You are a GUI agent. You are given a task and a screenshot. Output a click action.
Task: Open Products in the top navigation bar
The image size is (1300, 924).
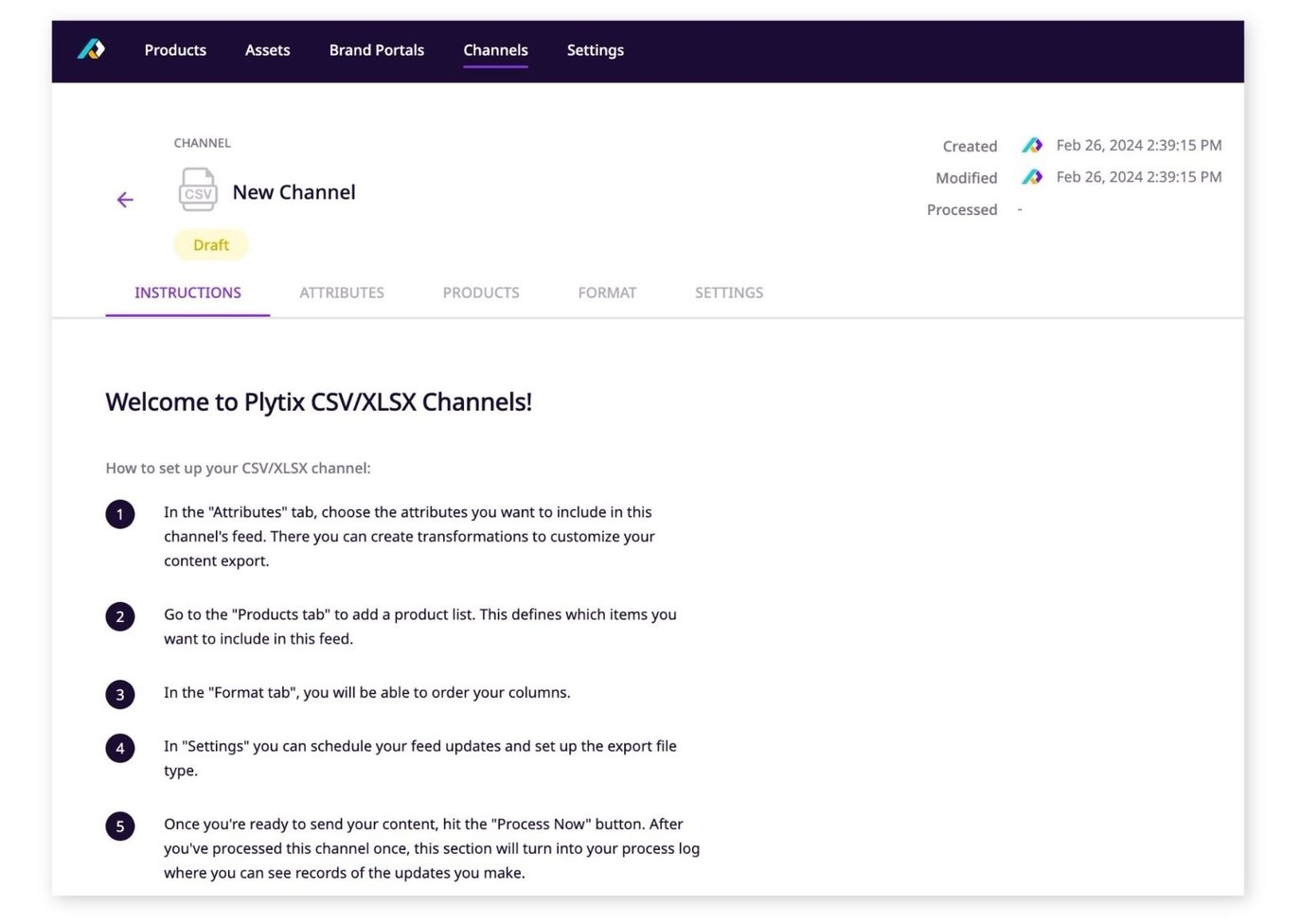point(175,50)
